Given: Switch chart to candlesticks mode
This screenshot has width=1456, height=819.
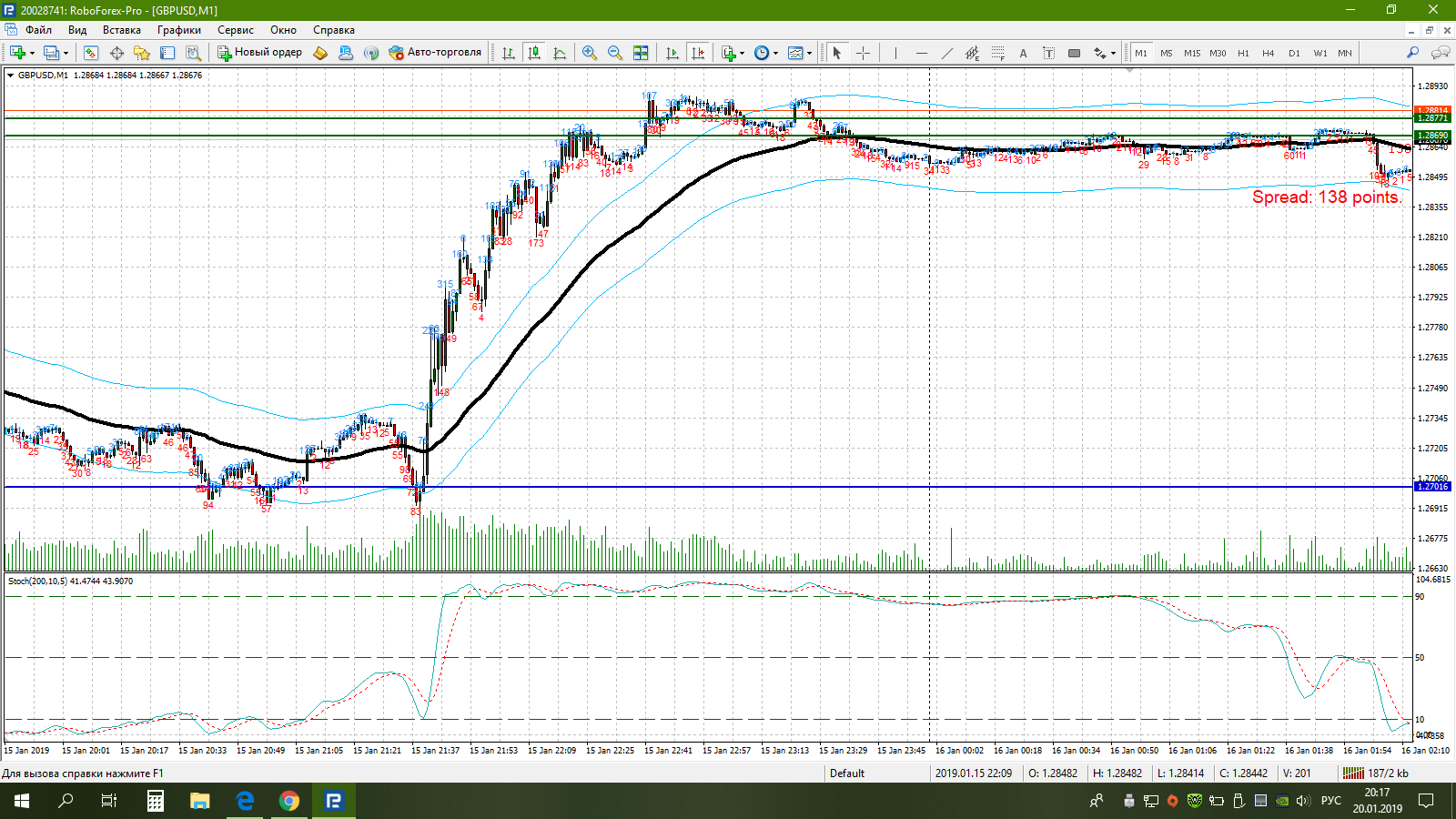Looking at the screenshot, I should tap(534, 53).
